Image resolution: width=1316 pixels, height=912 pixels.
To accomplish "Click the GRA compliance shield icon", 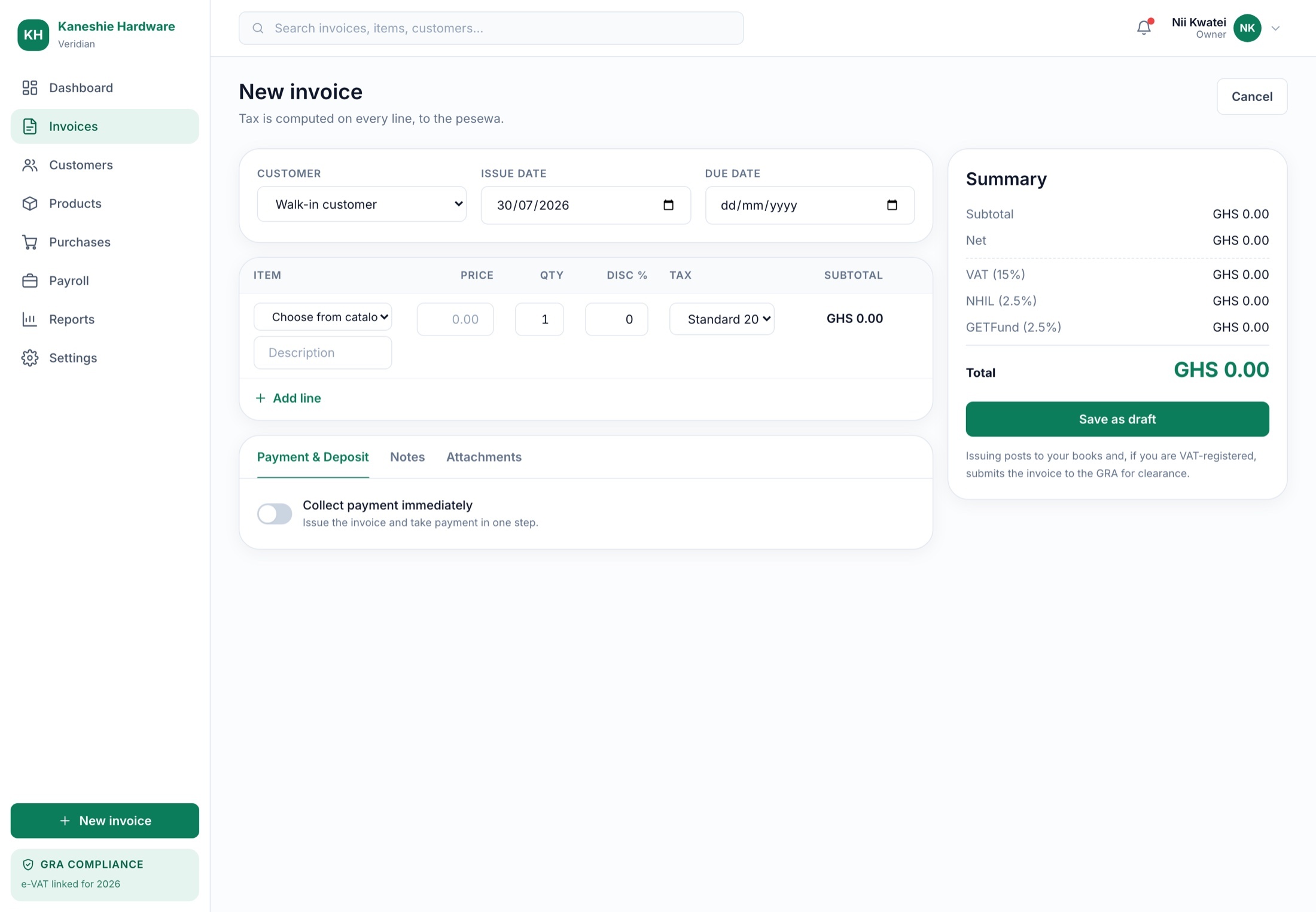I will pos(28,864).
